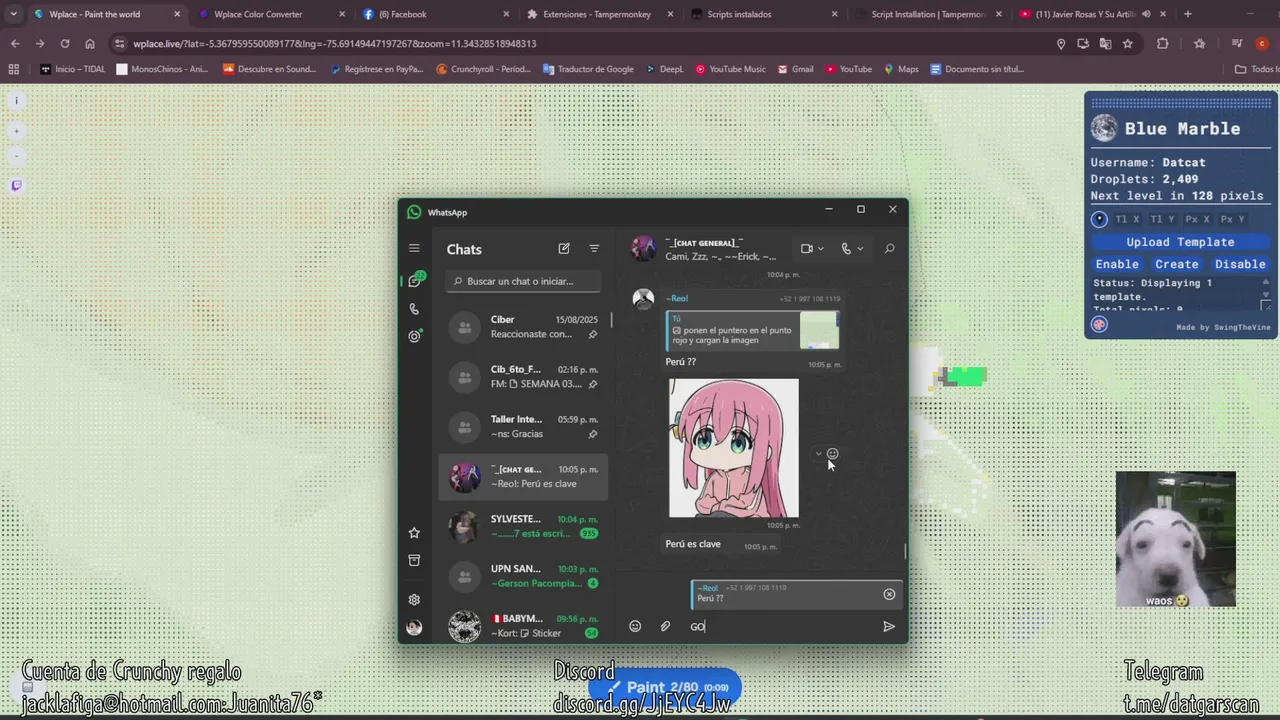Open the emoji picker in message composer
This screenshot has width=1280, height=720.
(x=635, y=626)
